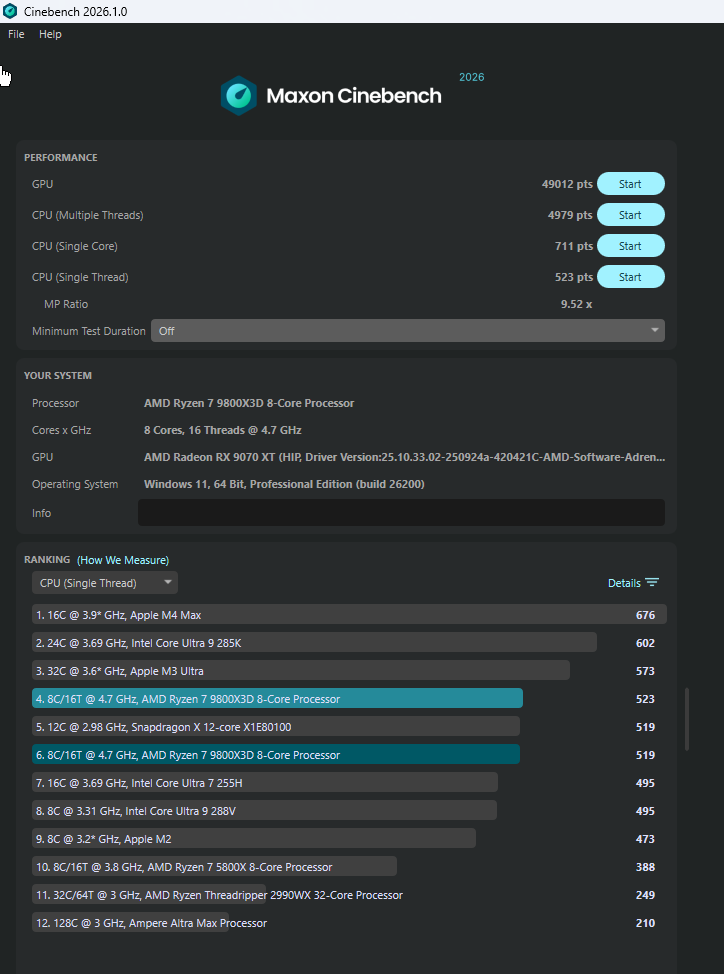Start the CPU (Single Thread) test
Viewport: 724px width, 974px height.
point(630,277)
